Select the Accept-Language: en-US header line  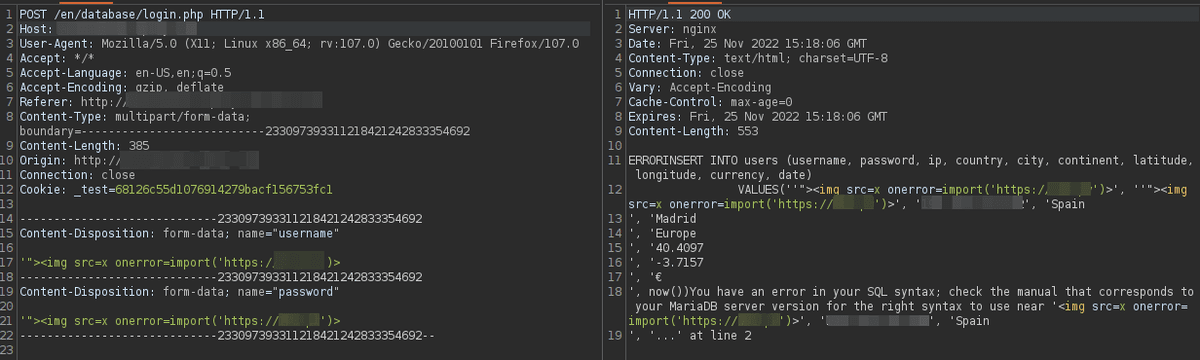coord(126,73)
